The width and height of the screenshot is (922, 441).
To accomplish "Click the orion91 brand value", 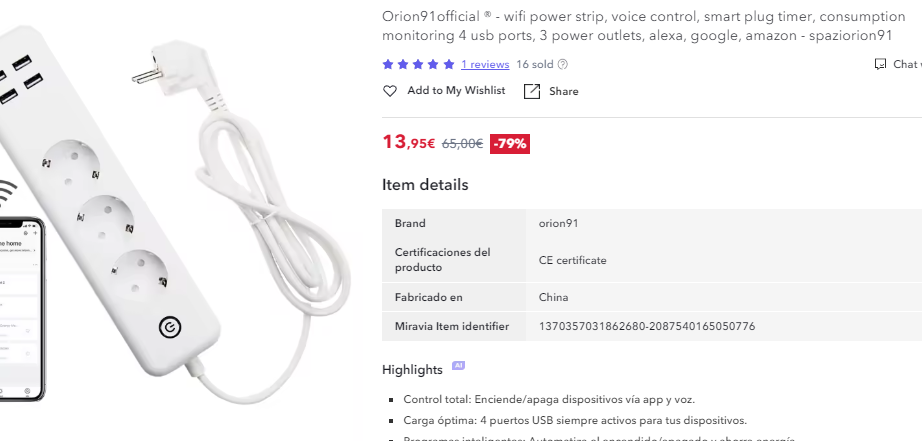I will coord(558,223).
